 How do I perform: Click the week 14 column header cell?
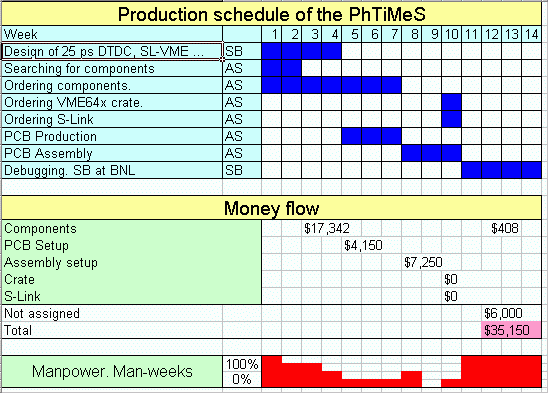coord(532,34)
